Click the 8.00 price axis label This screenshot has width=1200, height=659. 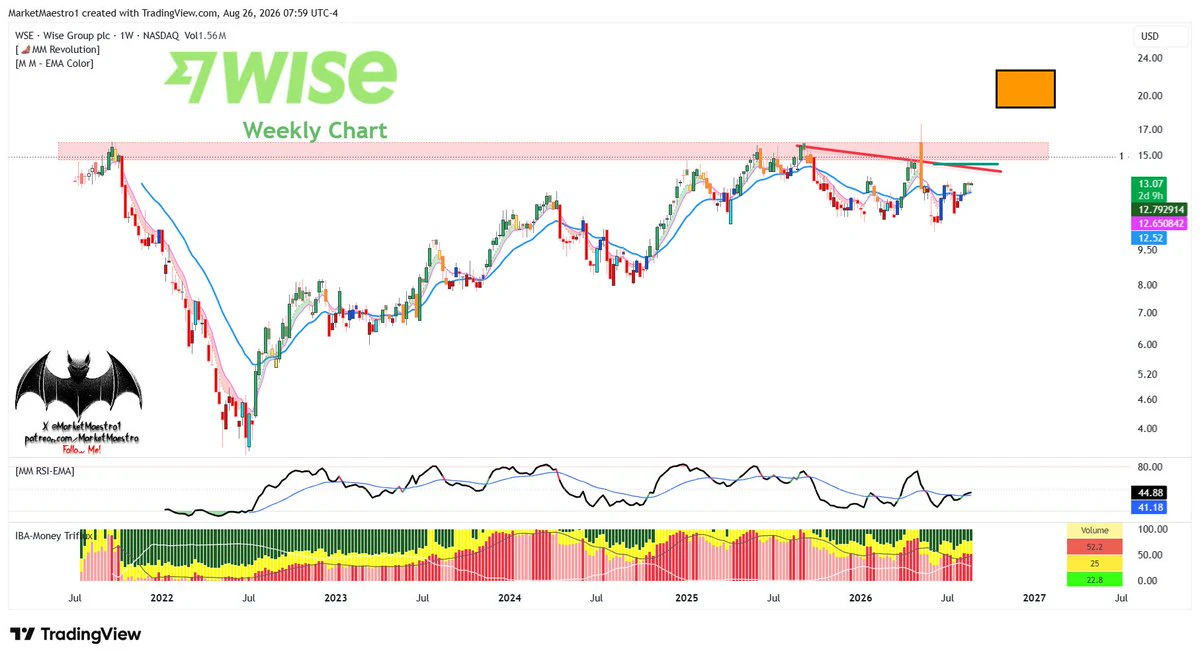(x=1148, y=286)
